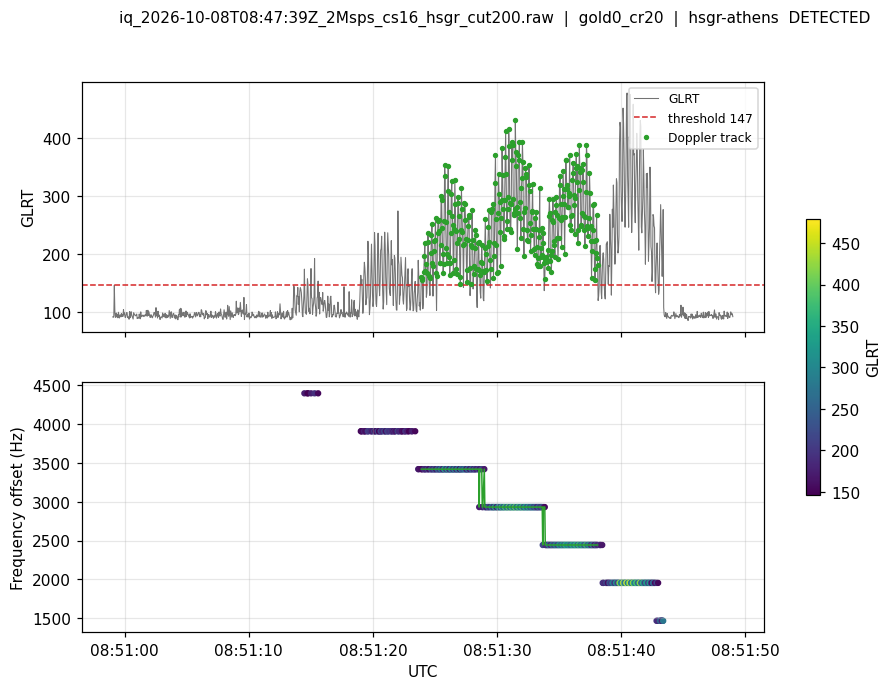The height and width of the screenshot is (690, 892).
Task: Click the "Frequency offset (Hz)" axis label
Action: pyautogui.click(x=16, y=509)
